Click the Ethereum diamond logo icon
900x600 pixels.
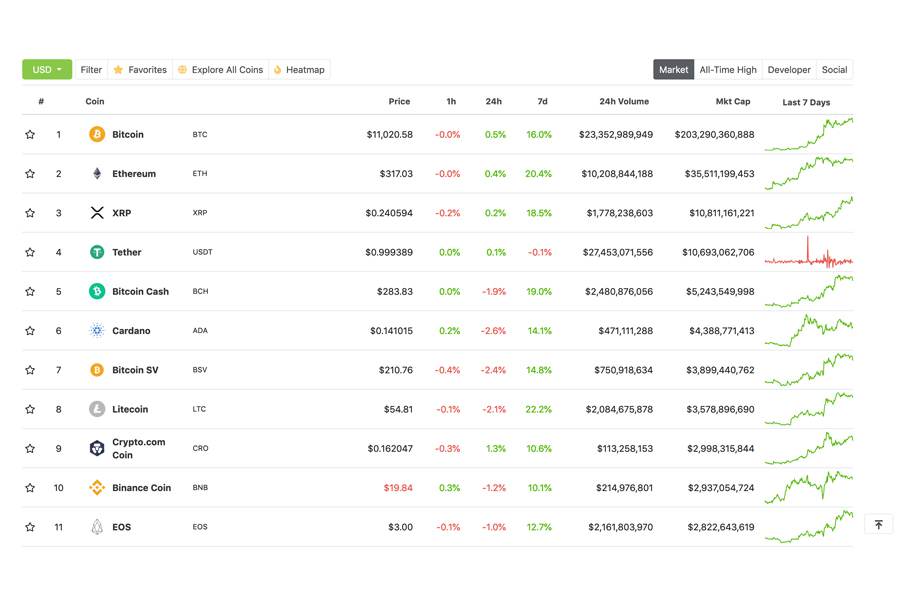click(x=97, y=174)
